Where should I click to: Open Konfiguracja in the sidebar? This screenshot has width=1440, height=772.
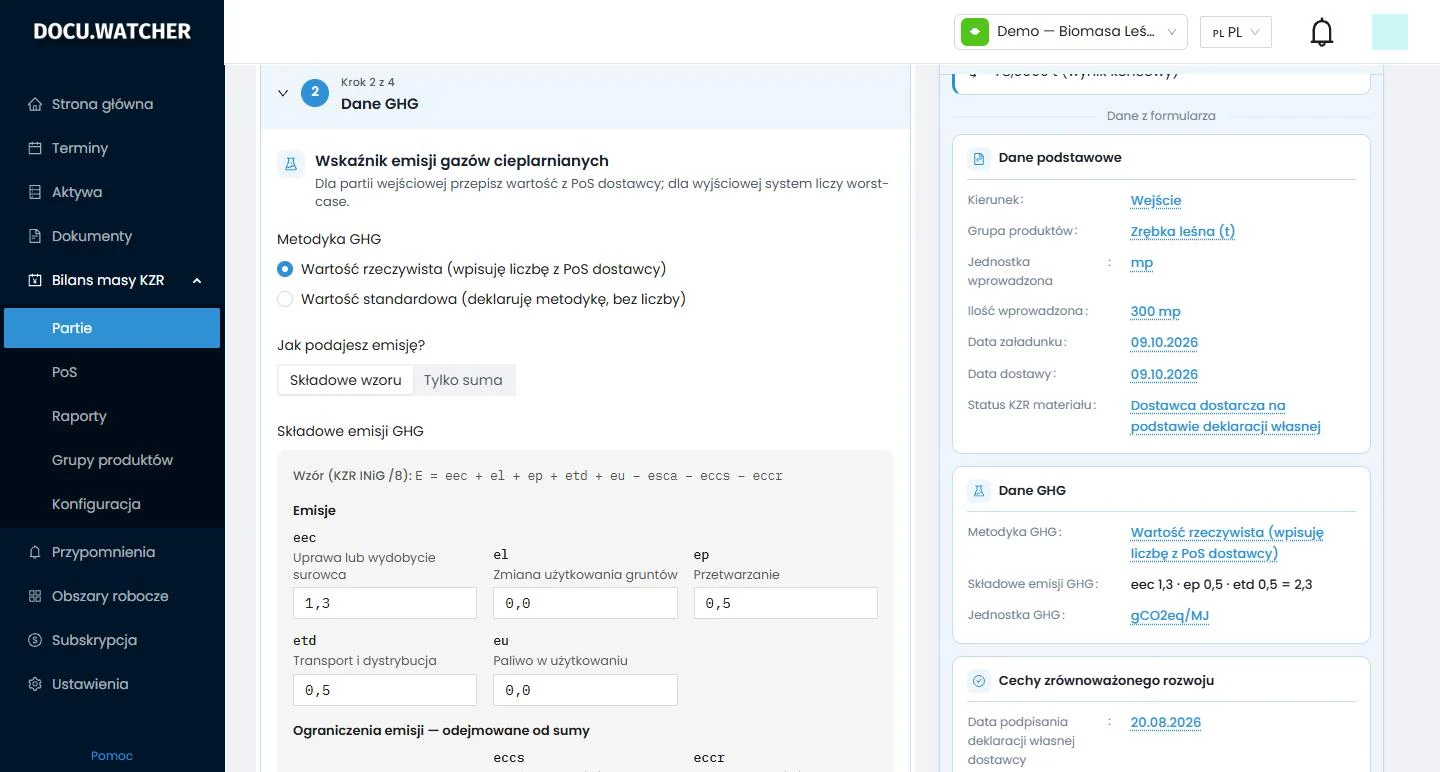click(x=112, y=504)
